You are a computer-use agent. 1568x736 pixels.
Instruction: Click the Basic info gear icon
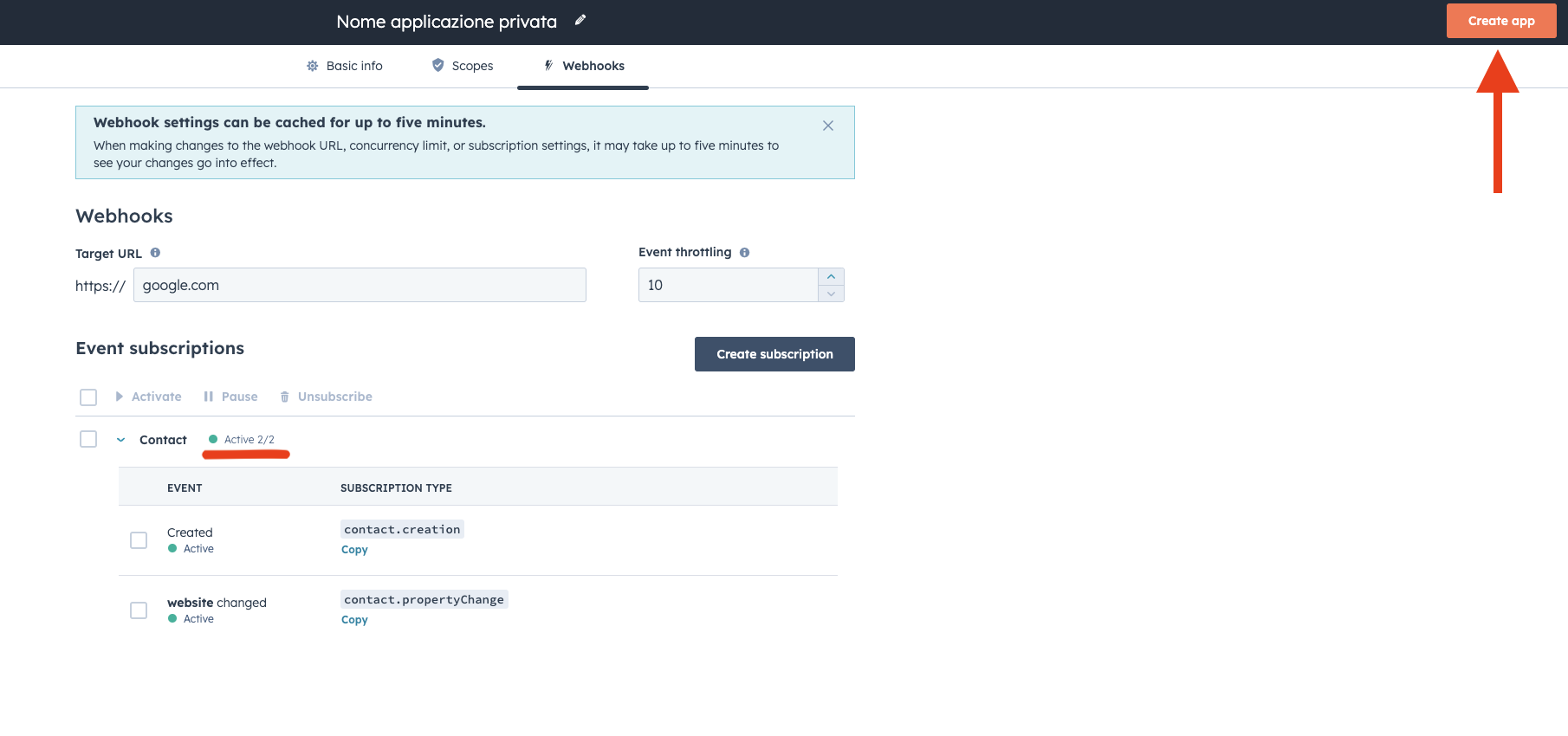[313, 66]
